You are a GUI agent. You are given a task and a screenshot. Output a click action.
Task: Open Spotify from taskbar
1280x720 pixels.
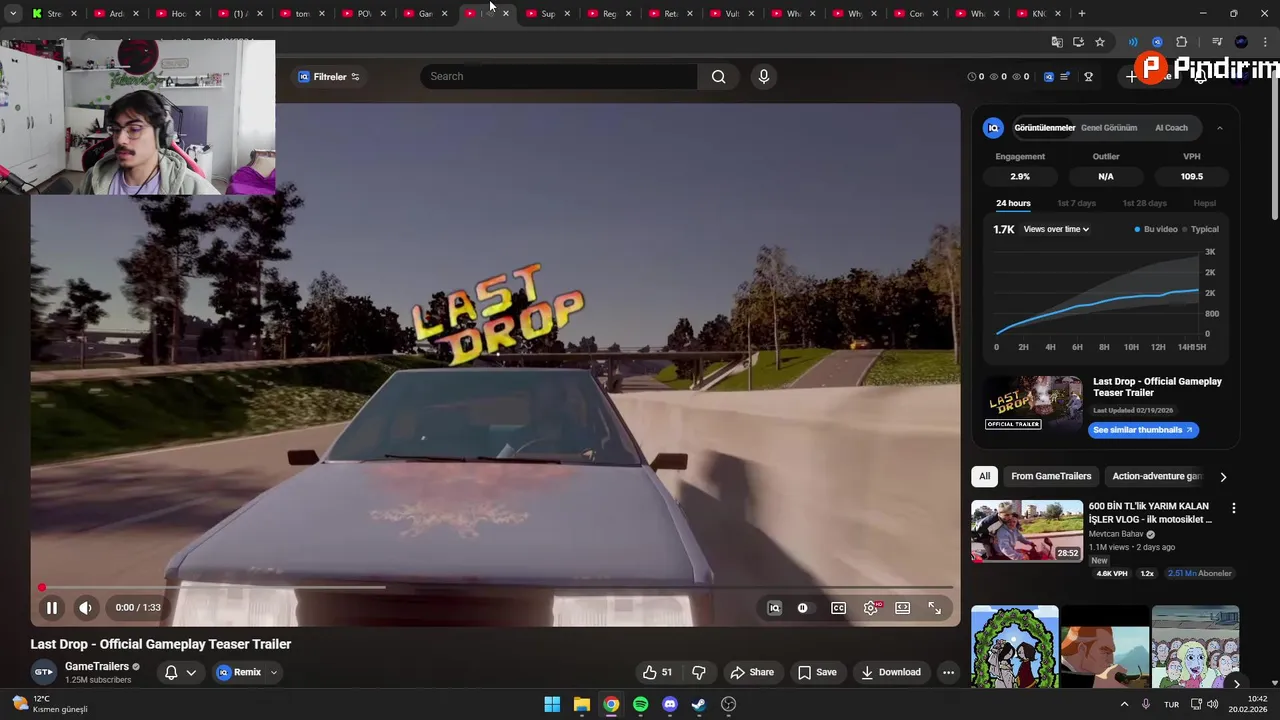click(641, 704)
